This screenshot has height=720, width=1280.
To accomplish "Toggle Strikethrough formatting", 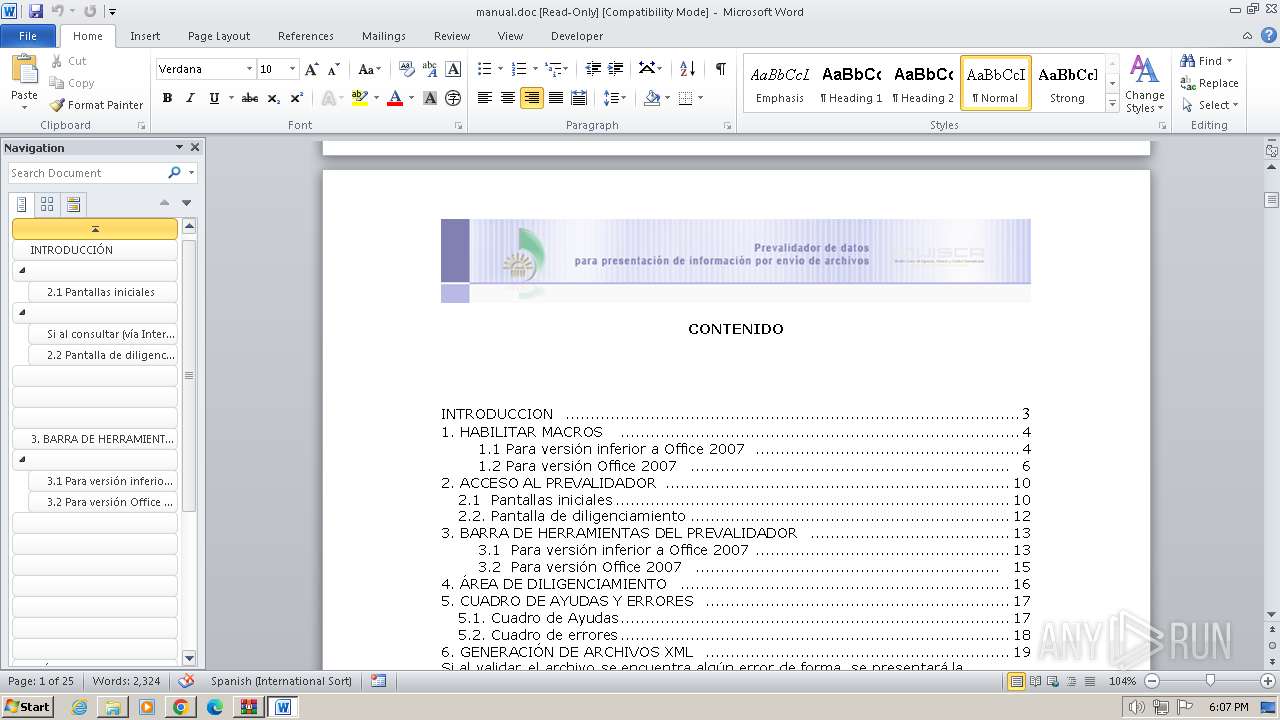I will point(250,98).
